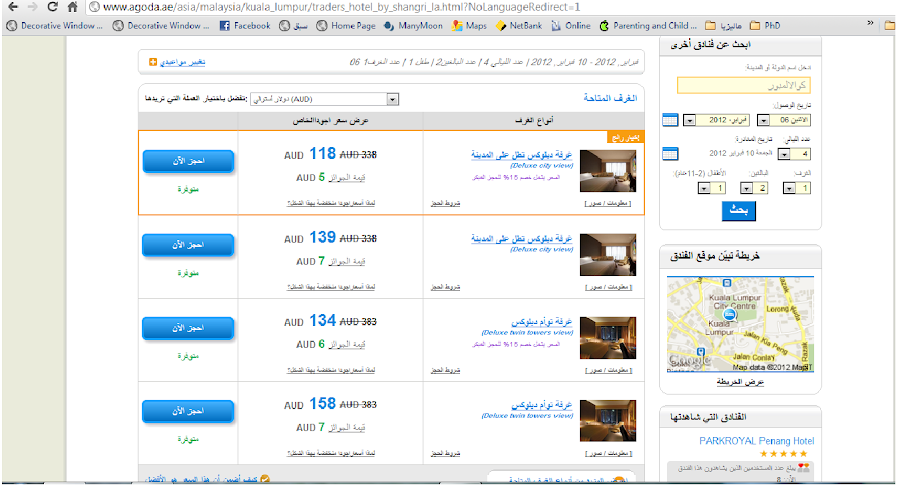Open the adults count dropdown showing 2
Screen dimensions: 912x485
[x=754, y=188]
